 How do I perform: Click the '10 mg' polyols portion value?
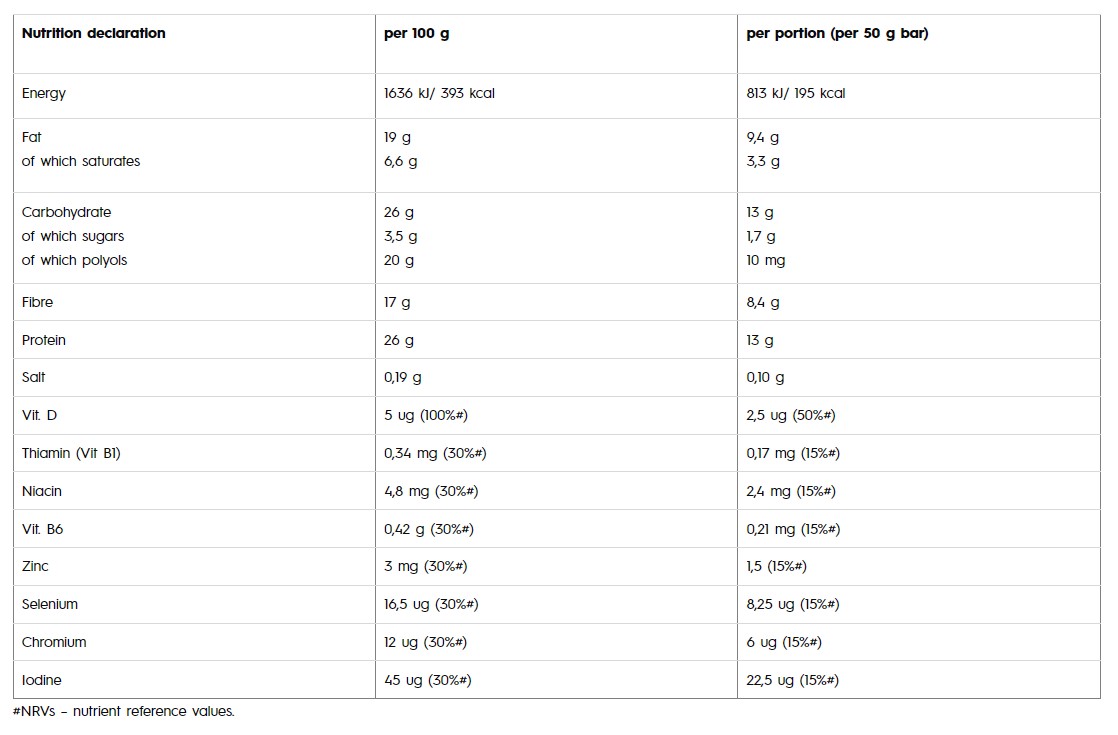[765, 260]
